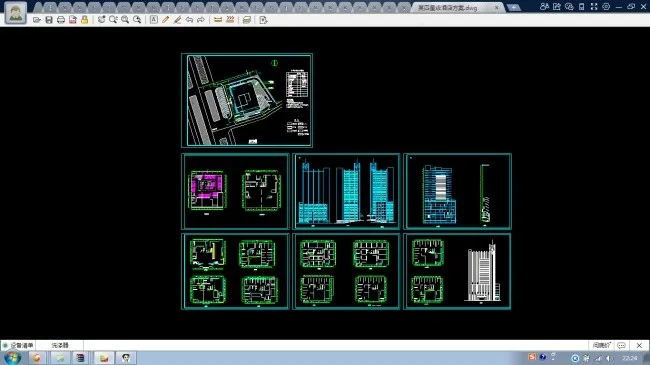Click the yellow lock encryption icon
The height and width of the screenshot is (365, 650).
pos(85,20)
